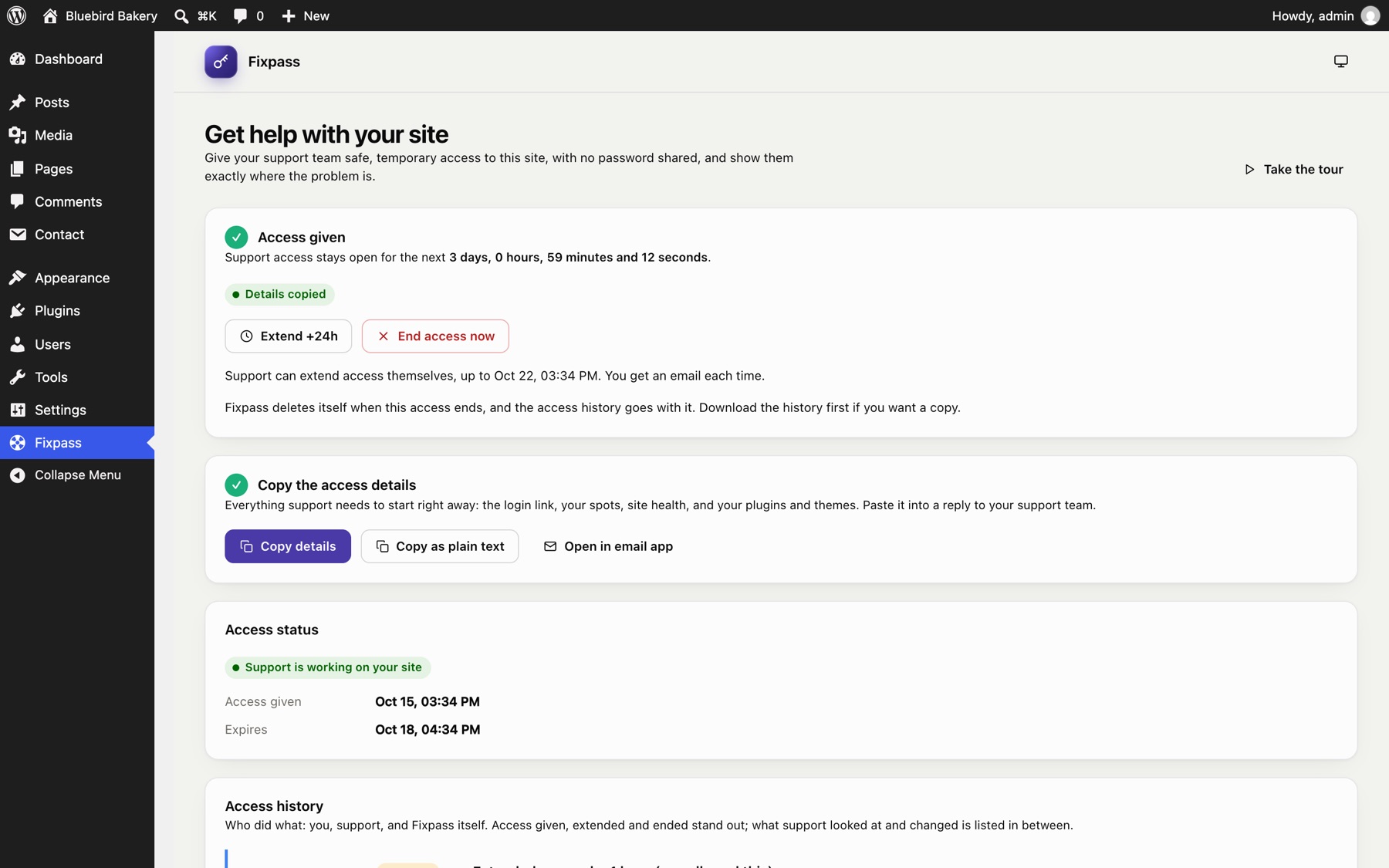Click the Collapse Menu arrow icon
Image resolution: width=1389 pixels, height=868 pixels.
click(x=18, y=475)
